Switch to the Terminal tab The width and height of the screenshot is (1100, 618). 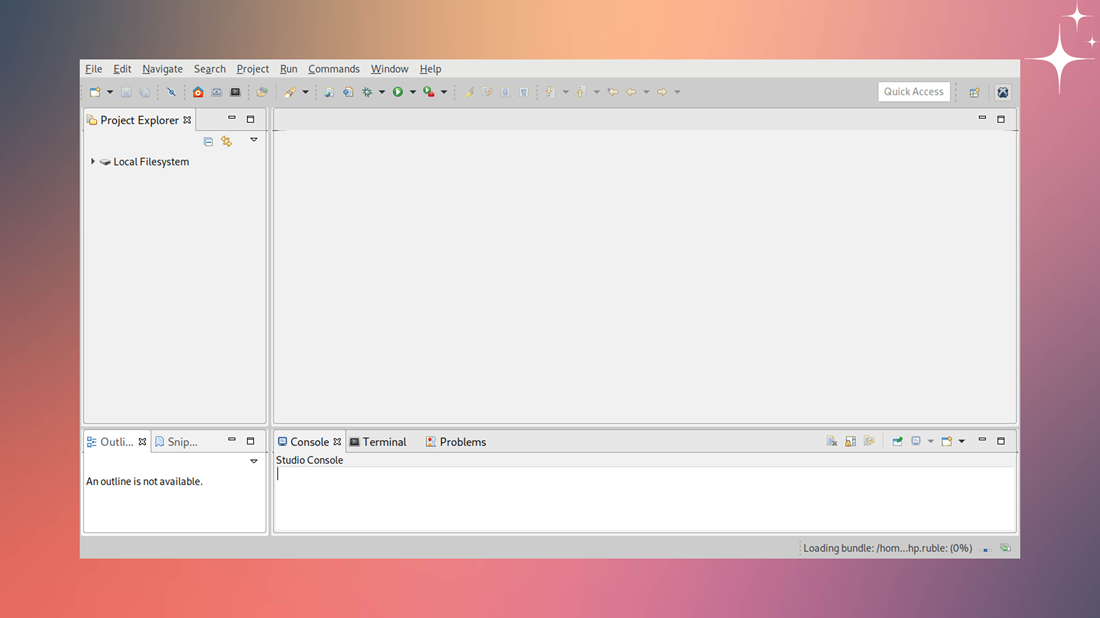coord(378,442)
